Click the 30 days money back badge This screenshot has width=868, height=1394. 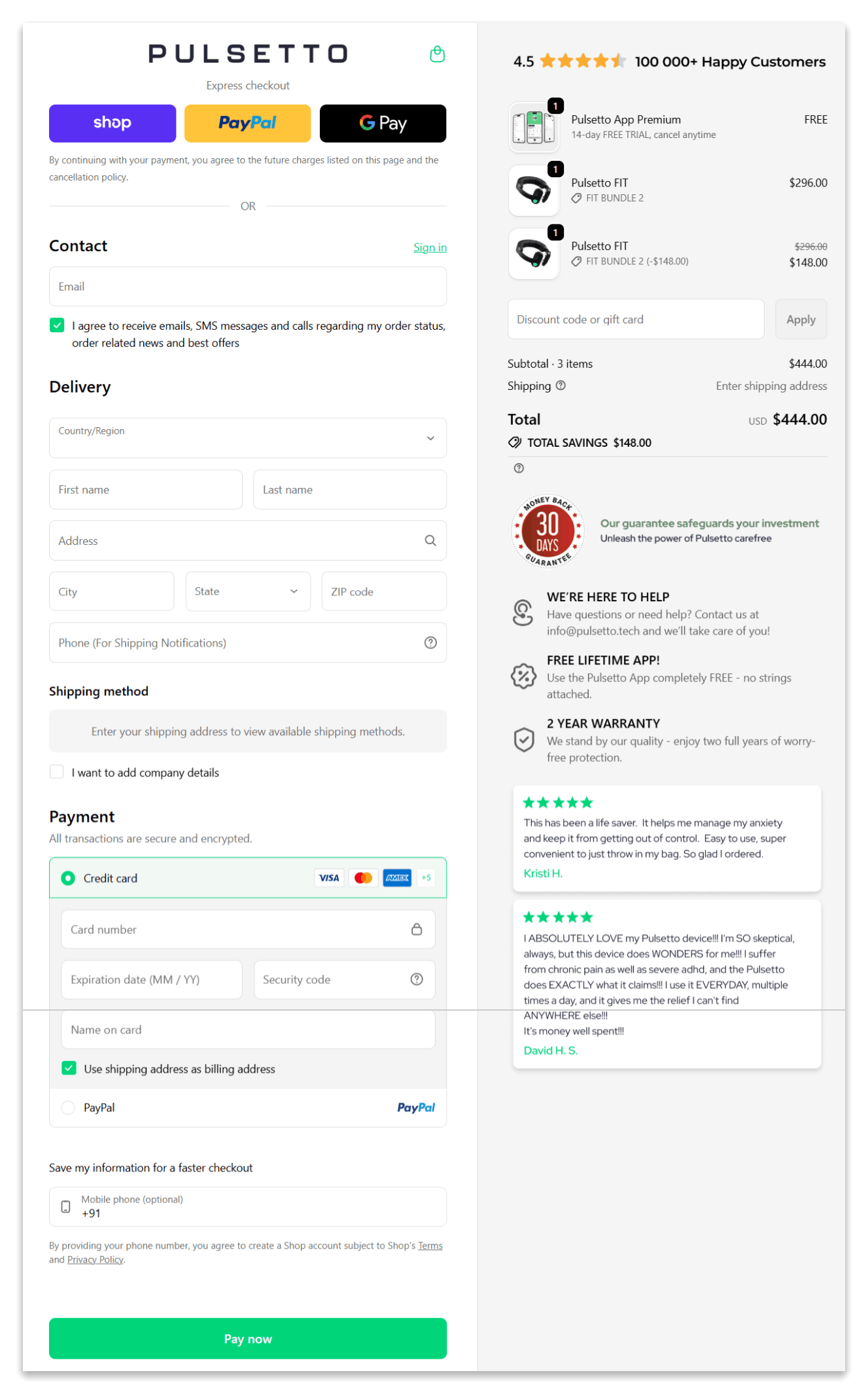click(x=547, y=531)
